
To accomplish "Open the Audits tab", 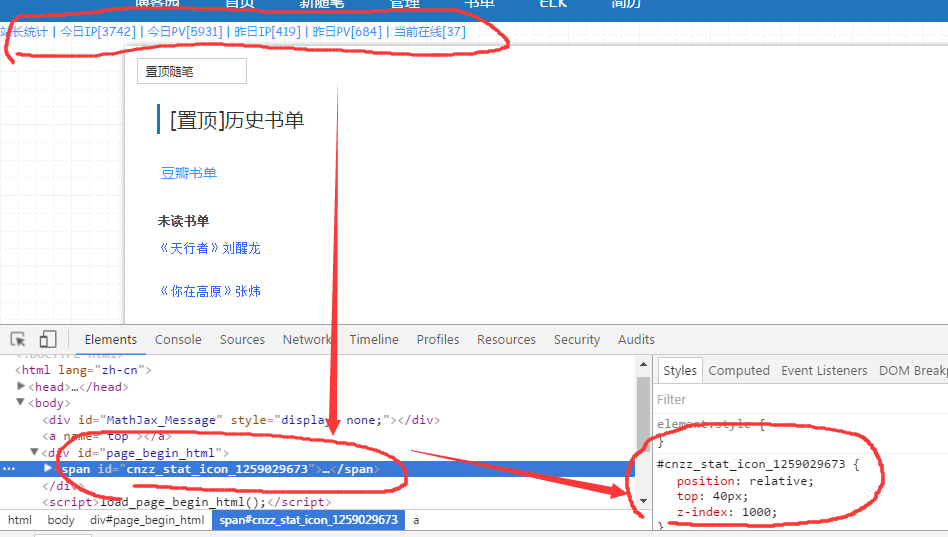I will tap(636, 339).
